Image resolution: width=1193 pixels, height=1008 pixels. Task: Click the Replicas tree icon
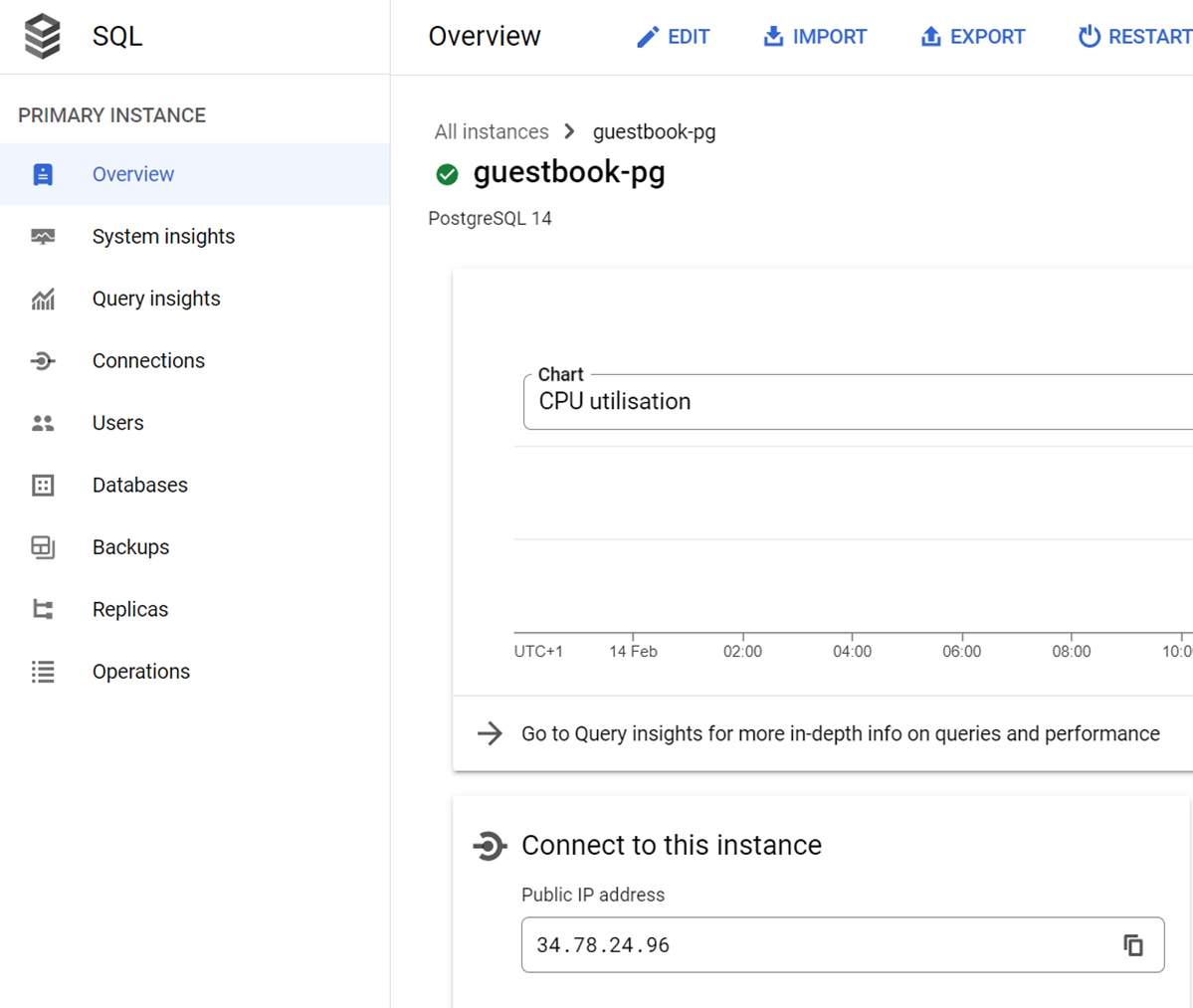click(x=43, y=610)
